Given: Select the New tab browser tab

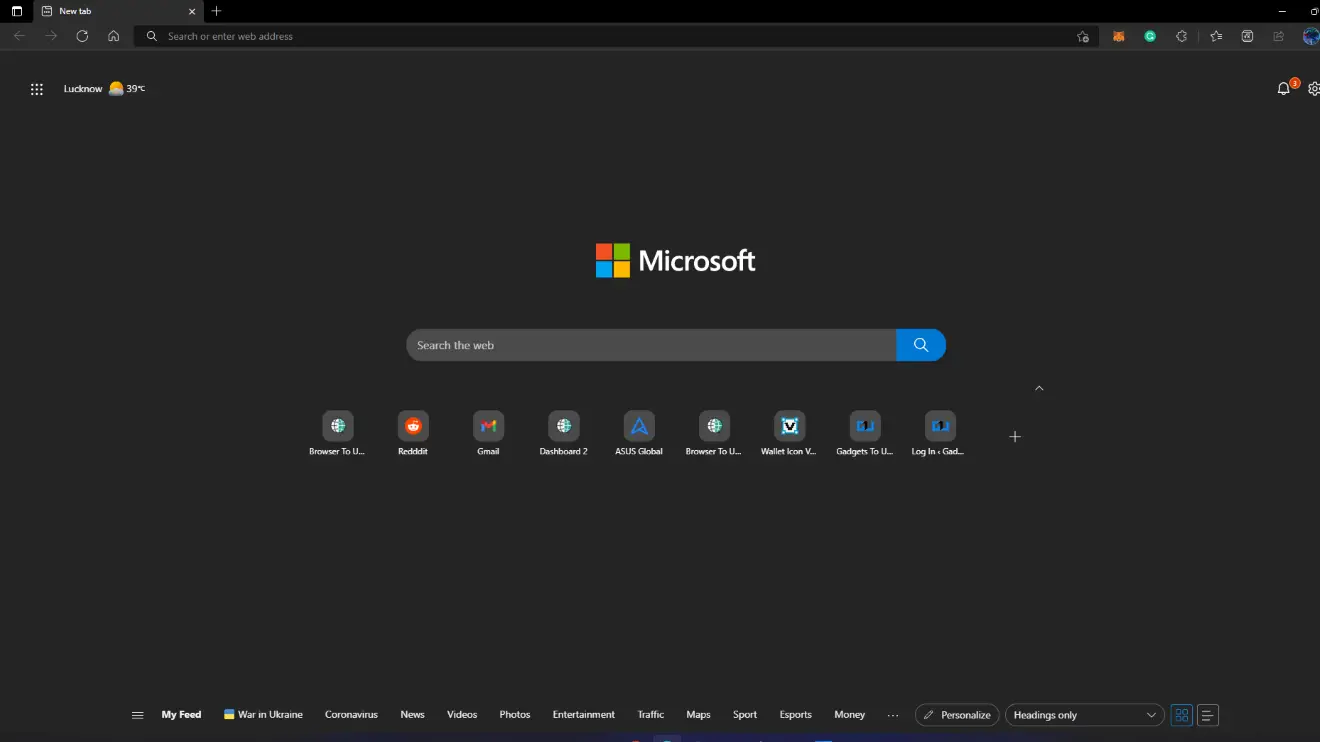Looking at the screenshot, I should click(x=118, y=11).
